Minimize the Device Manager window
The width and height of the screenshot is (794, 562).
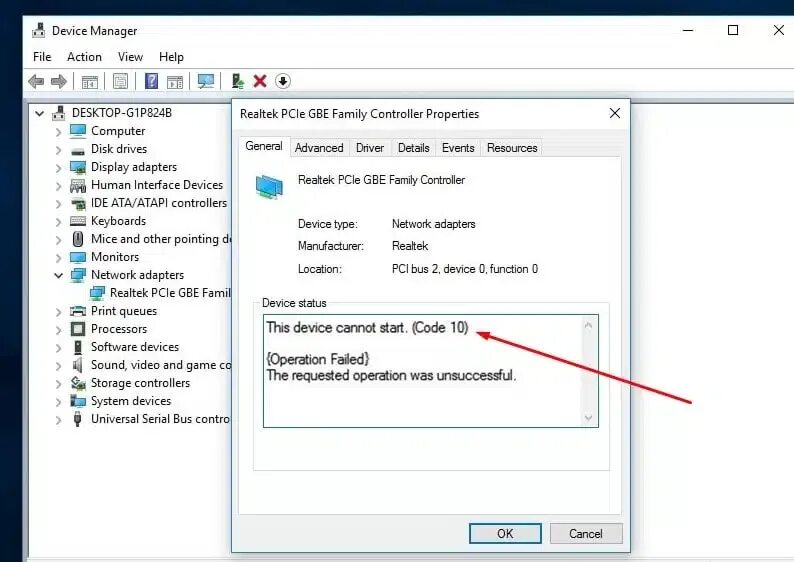tap(688, 30)
